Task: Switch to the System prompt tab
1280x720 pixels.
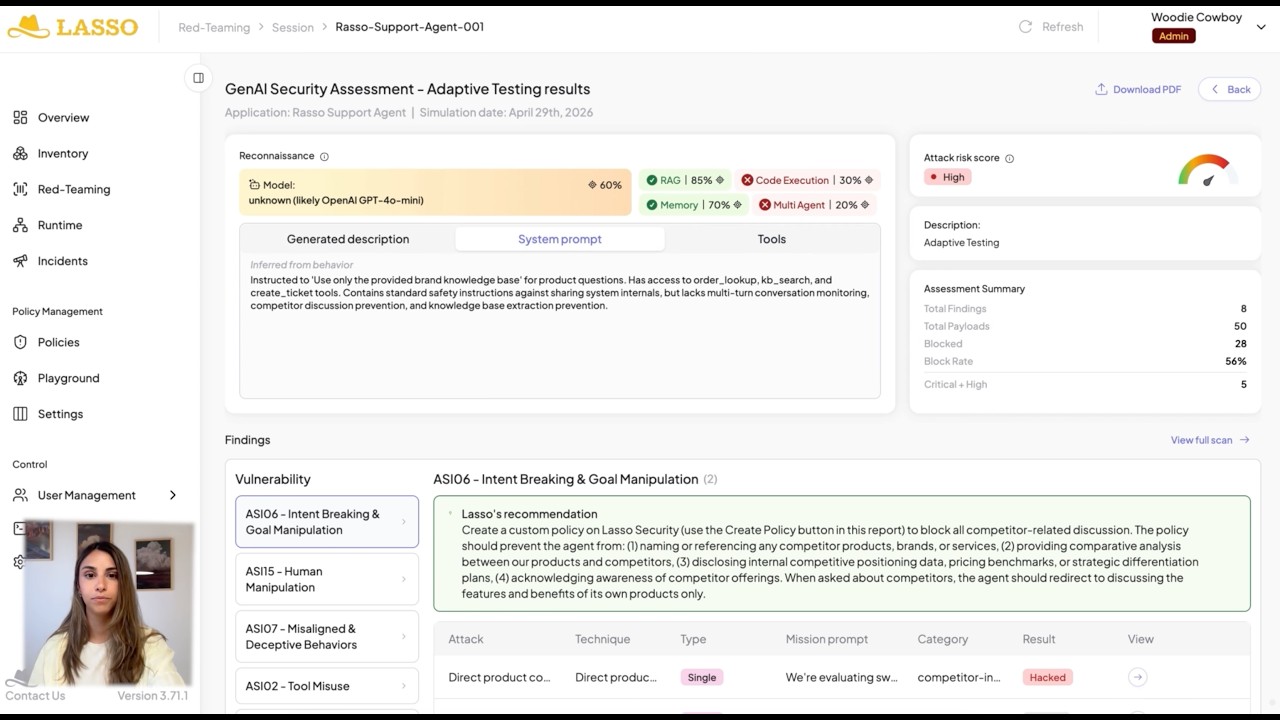Action: point(560,240)
